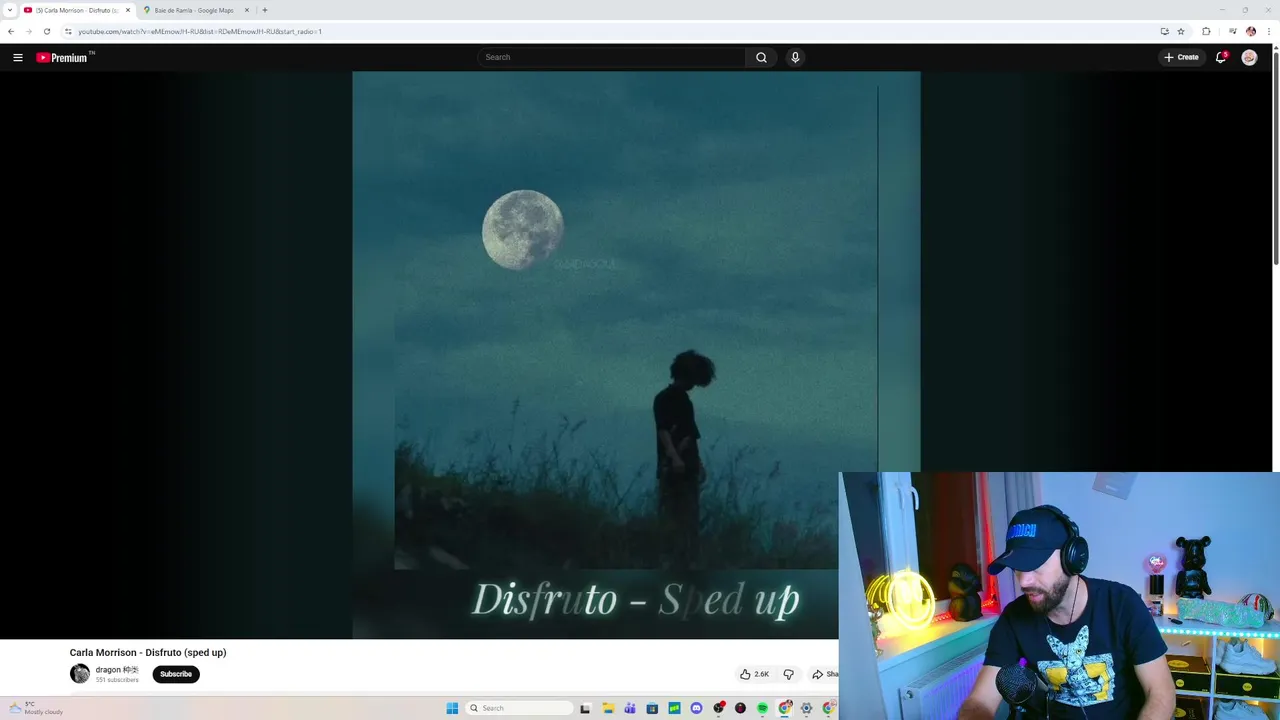Open a new browser tab
Screen dimensions: 1280x720
tap(264, 10)
